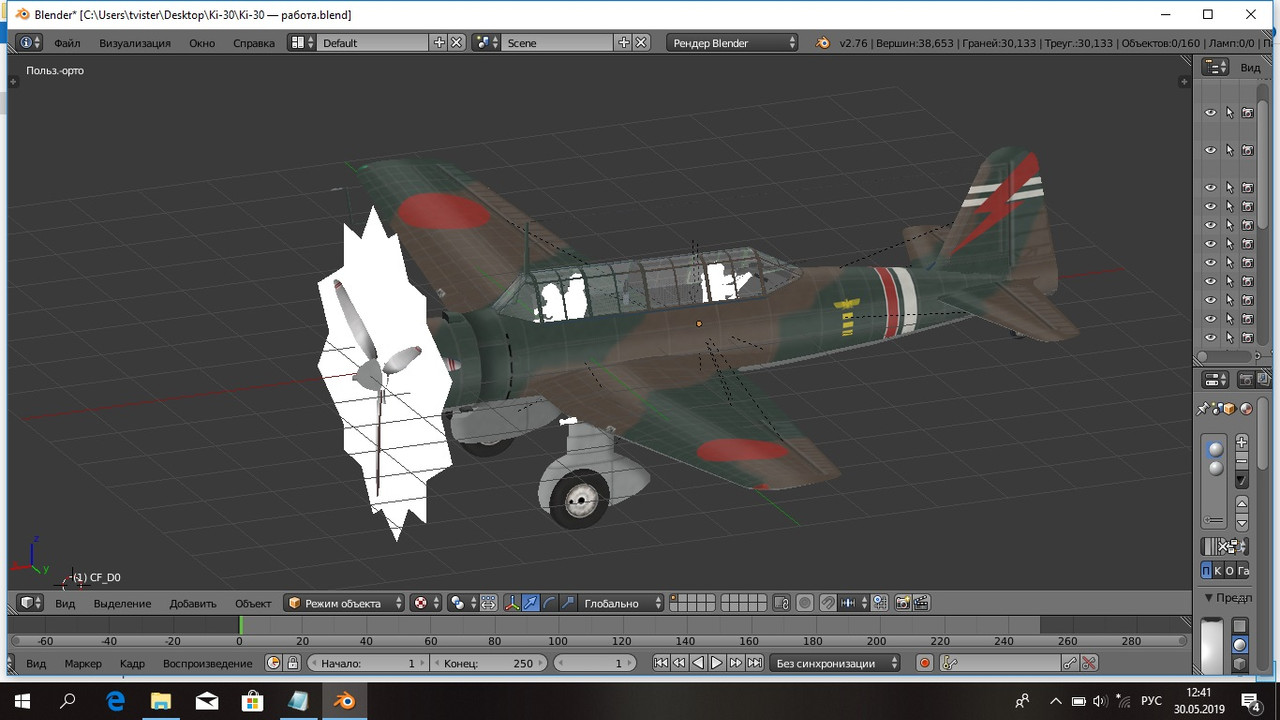
Task: Open the Рендер Blender engine dropdown
Action: pos(733,43)
